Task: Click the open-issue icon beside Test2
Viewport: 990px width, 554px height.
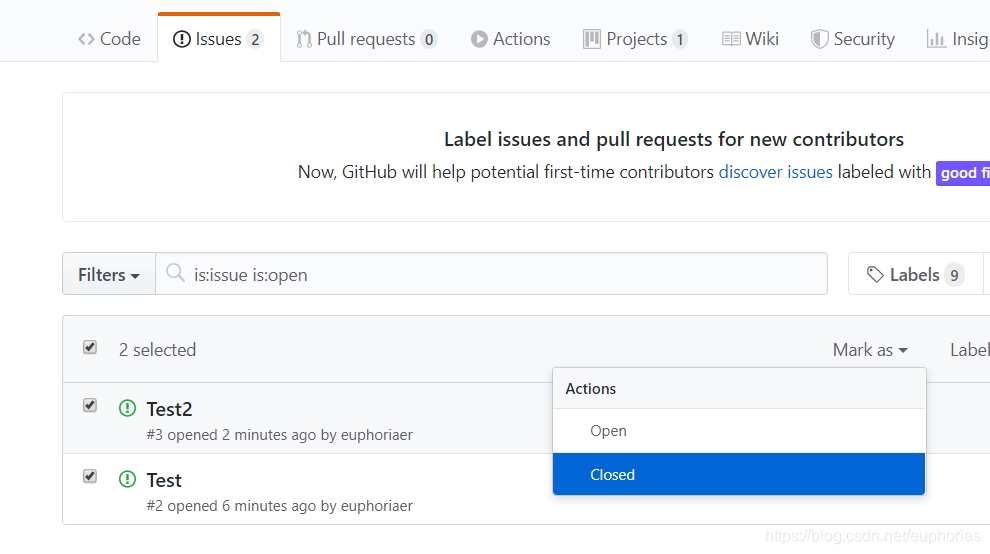Action: click(127, 408)
